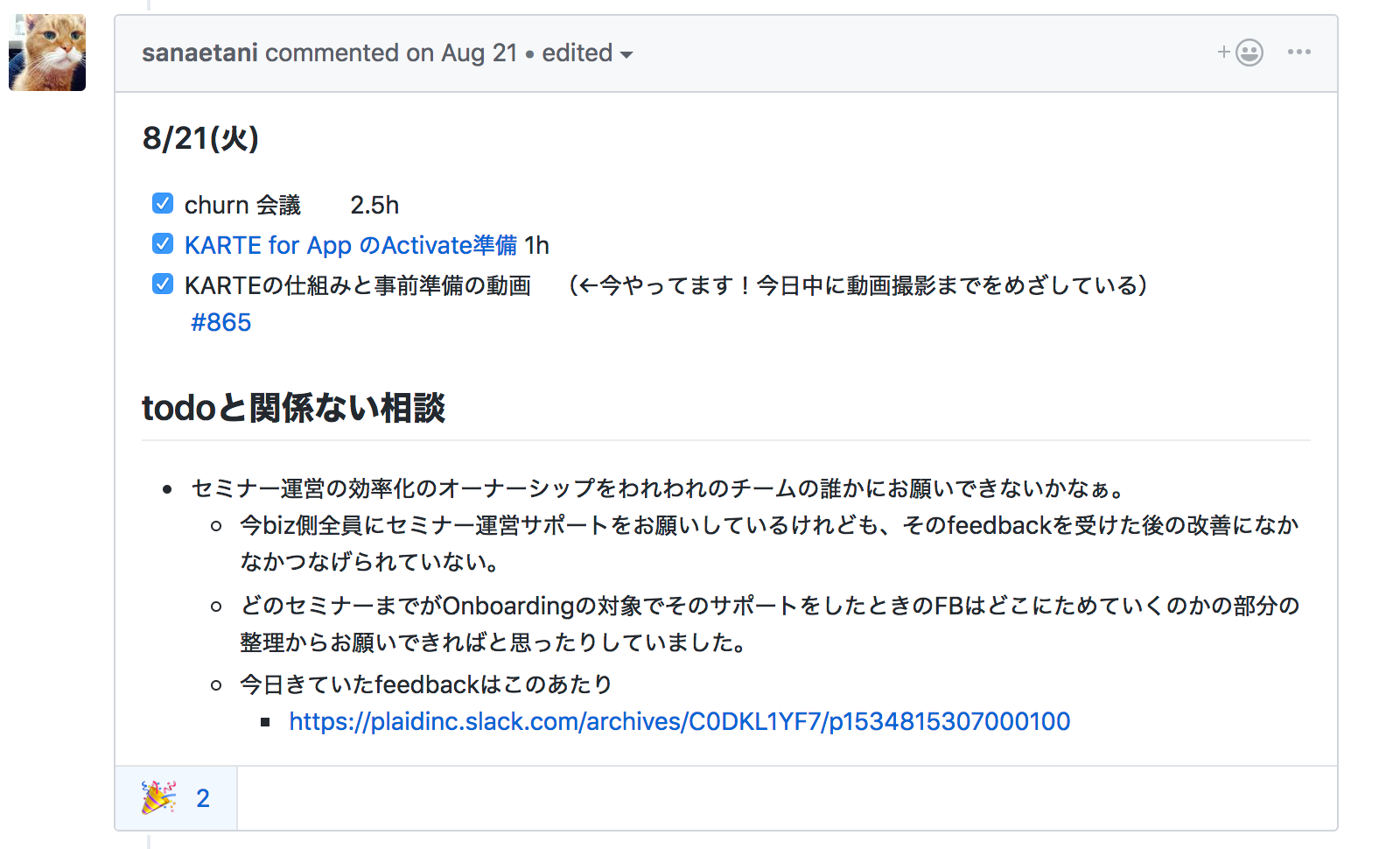Click sanaetani's cat avatar image
The width and height of the screenshot is (1400, 849).
(x=47, y=53)
